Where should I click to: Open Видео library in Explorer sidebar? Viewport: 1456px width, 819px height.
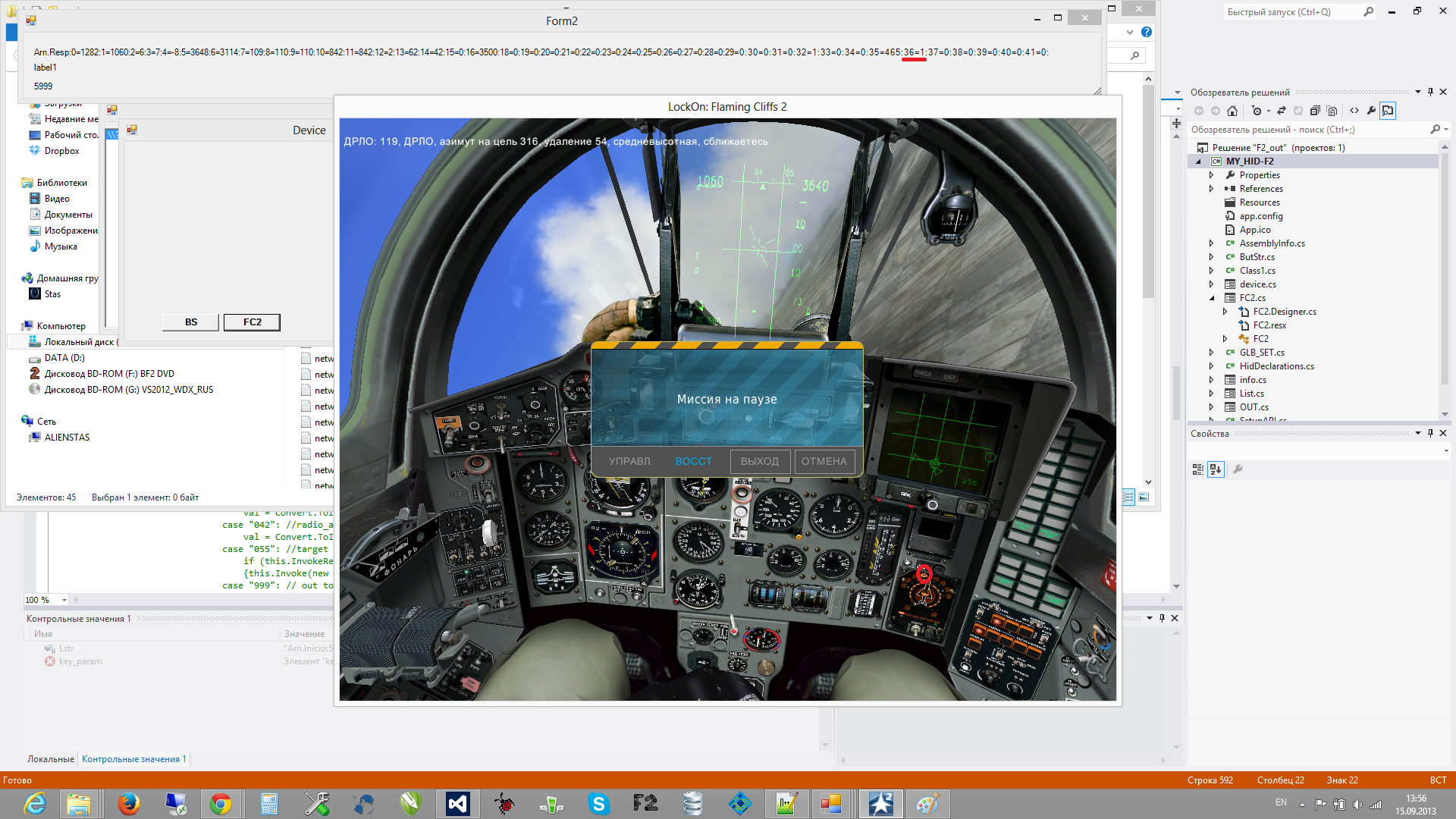57,199
